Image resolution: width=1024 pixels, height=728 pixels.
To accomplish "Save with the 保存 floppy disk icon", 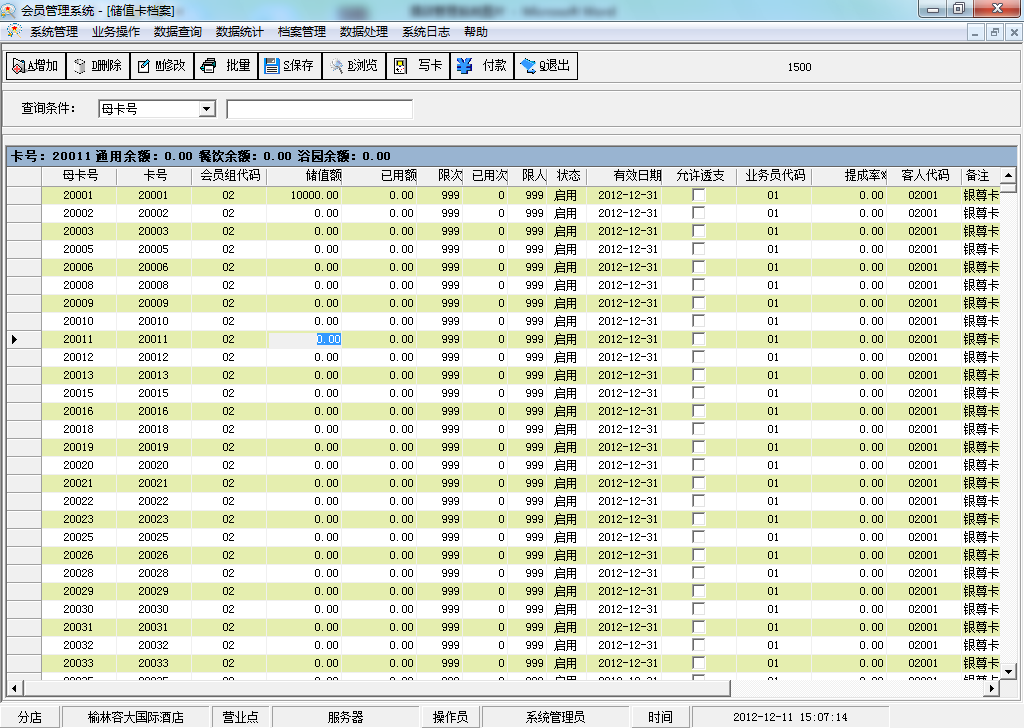I will (x=289, y=67).
